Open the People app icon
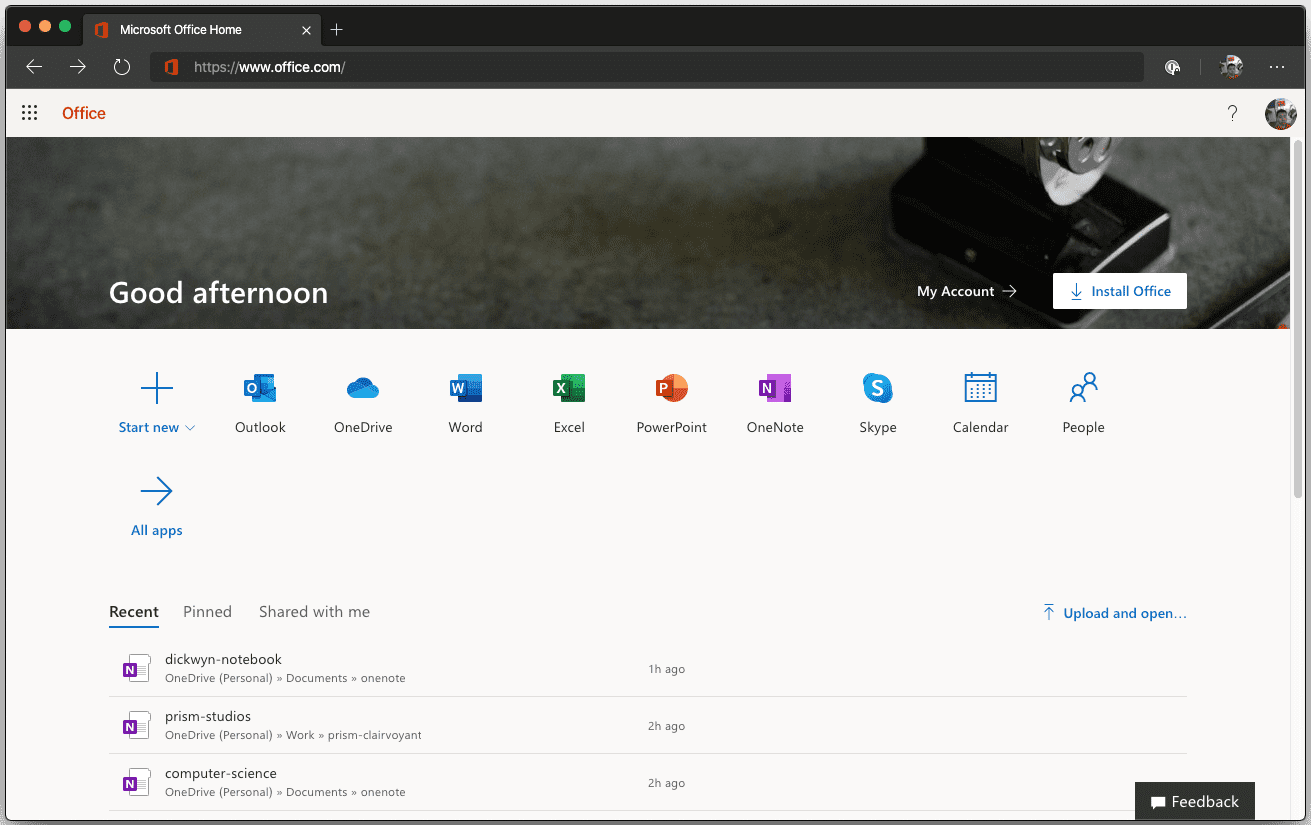 pos(1083,389)
